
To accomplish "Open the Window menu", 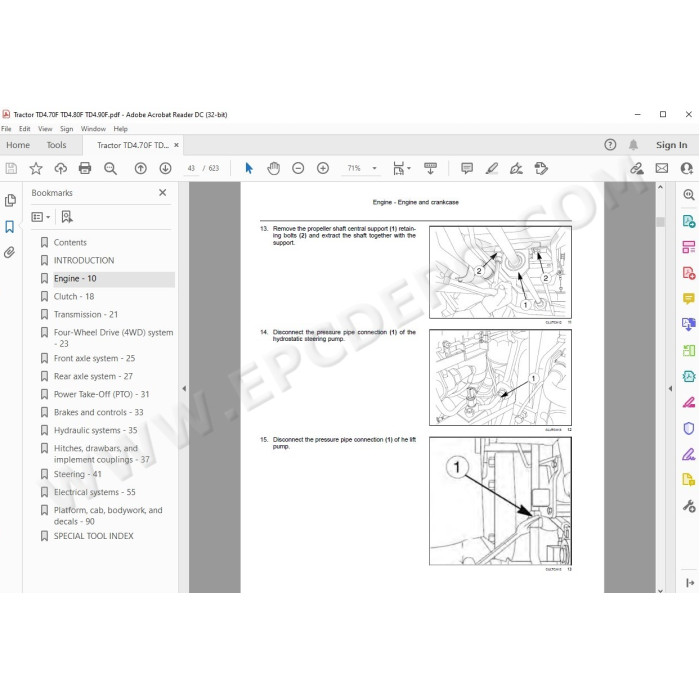I will coord(93,129).
